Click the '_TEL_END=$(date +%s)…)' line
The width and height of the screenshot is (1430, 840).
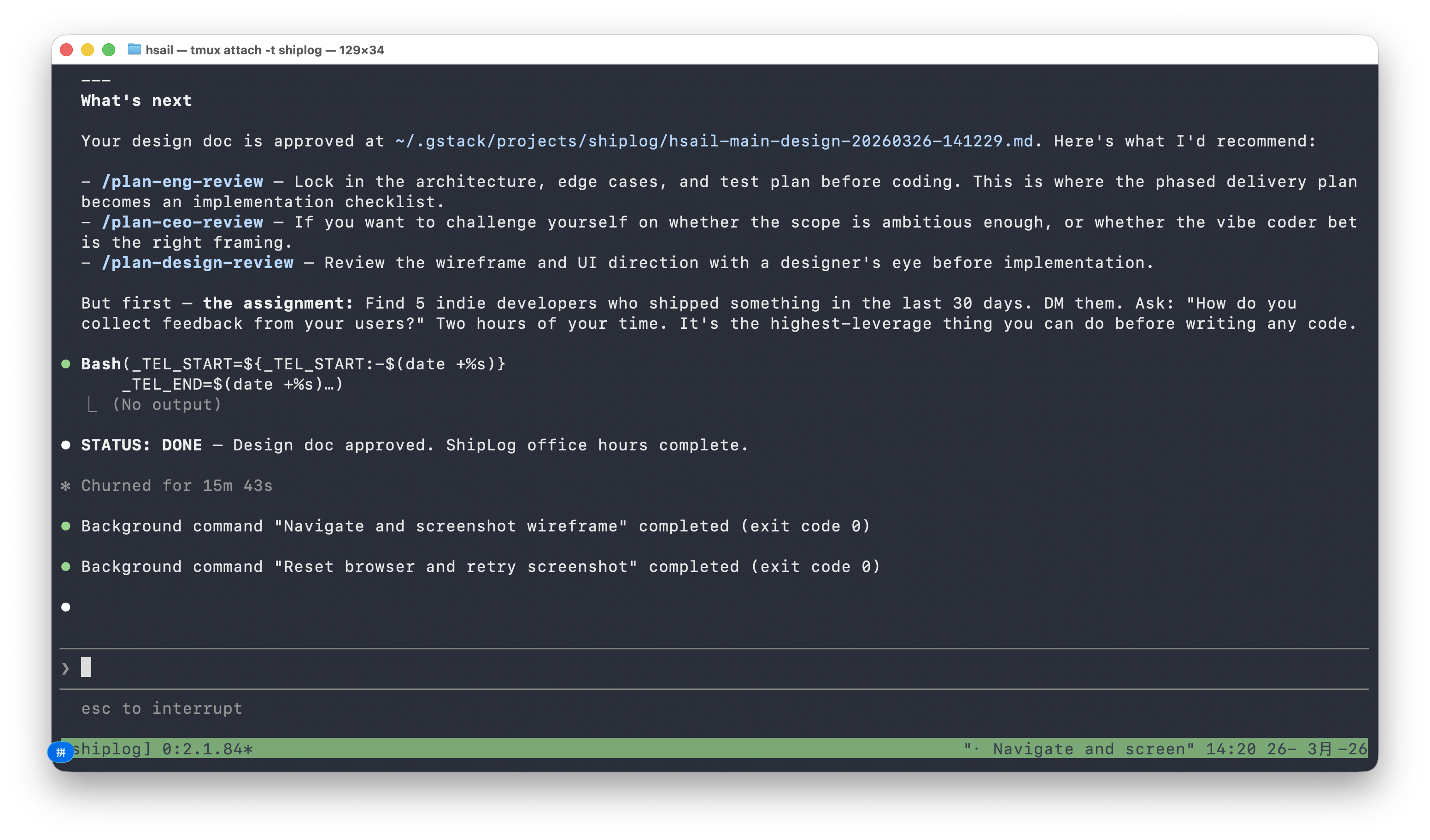coord(232,384)
